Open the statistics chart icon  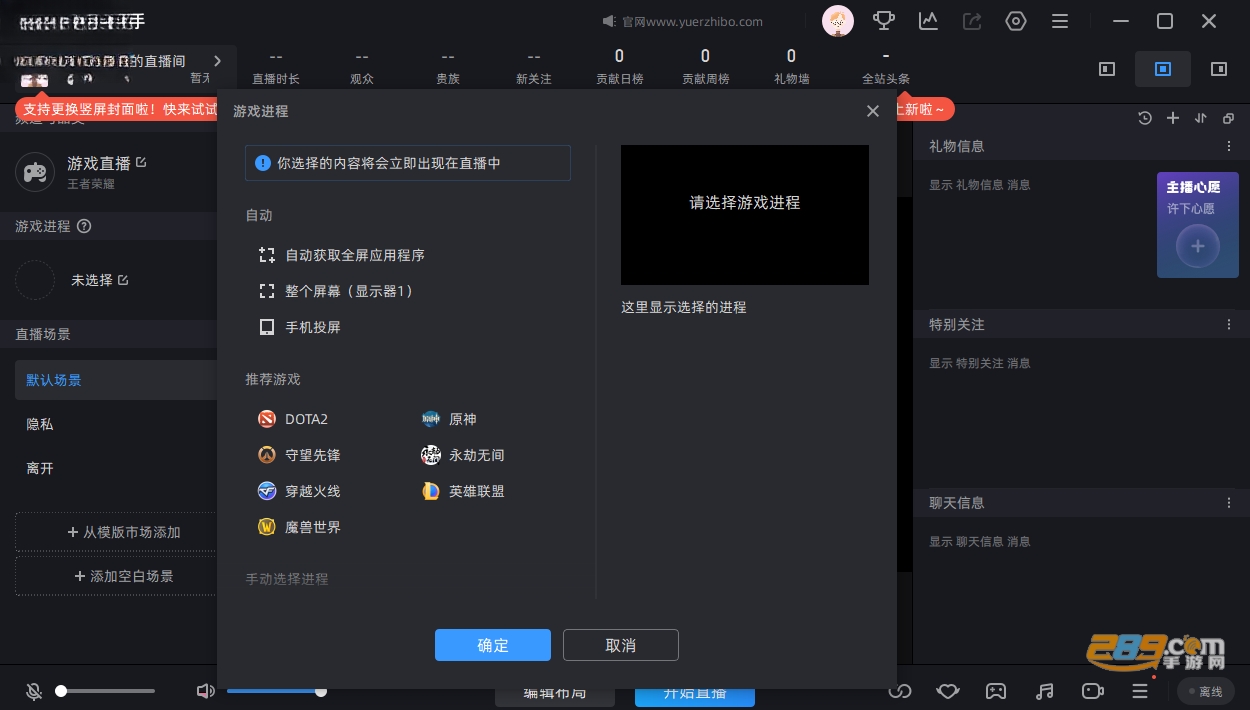tap(928, 21)
